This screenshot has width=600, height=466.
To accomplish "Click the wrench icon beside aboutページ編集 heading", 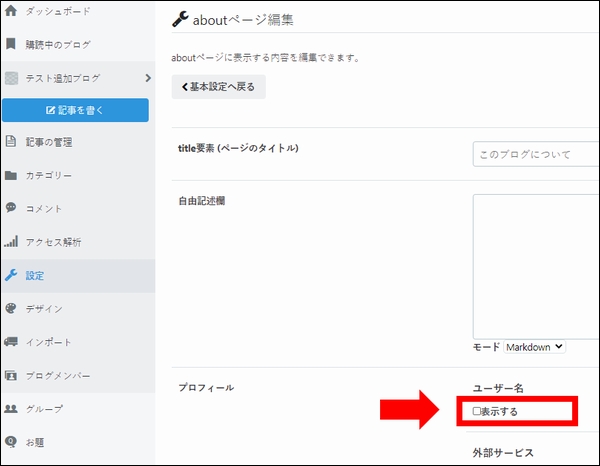I will point(180,19).
